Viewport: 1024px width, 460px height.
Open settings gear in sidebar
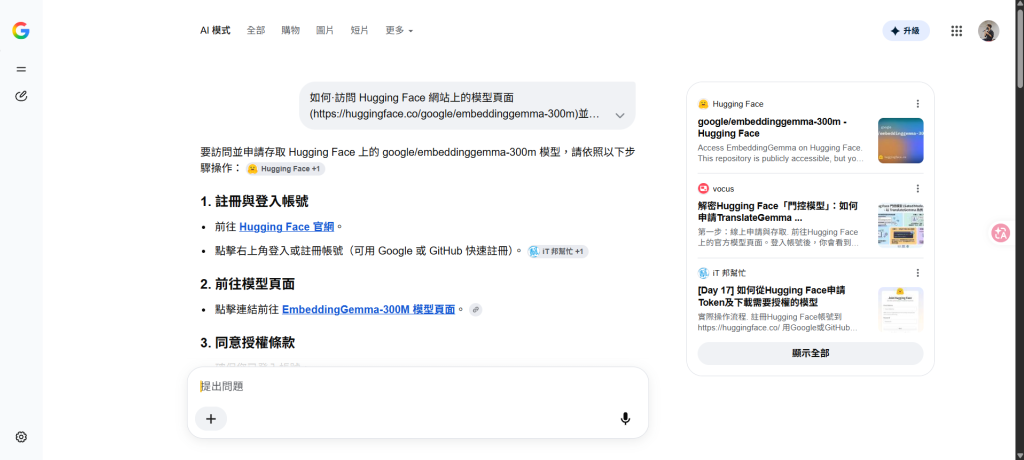[x=21, y=437]
